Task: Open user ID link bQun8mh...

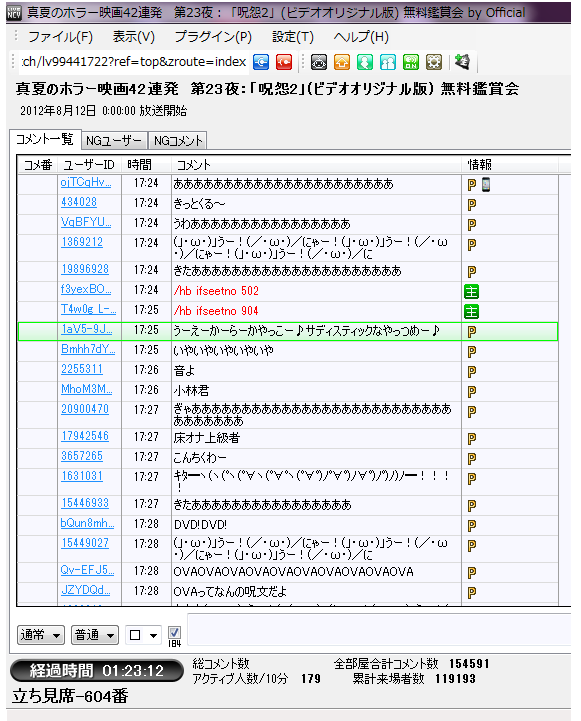Action: coord(87,523)
